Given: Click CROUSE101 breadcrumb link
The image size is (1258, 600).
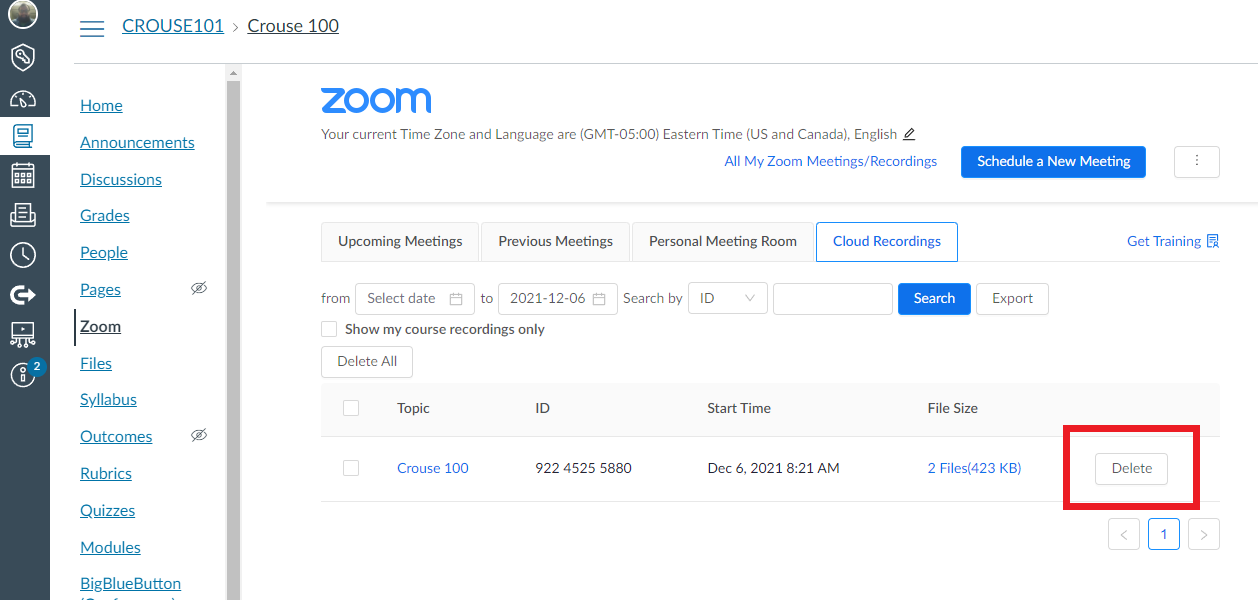Looking at the screenshot, I should (x=173, y=26).
